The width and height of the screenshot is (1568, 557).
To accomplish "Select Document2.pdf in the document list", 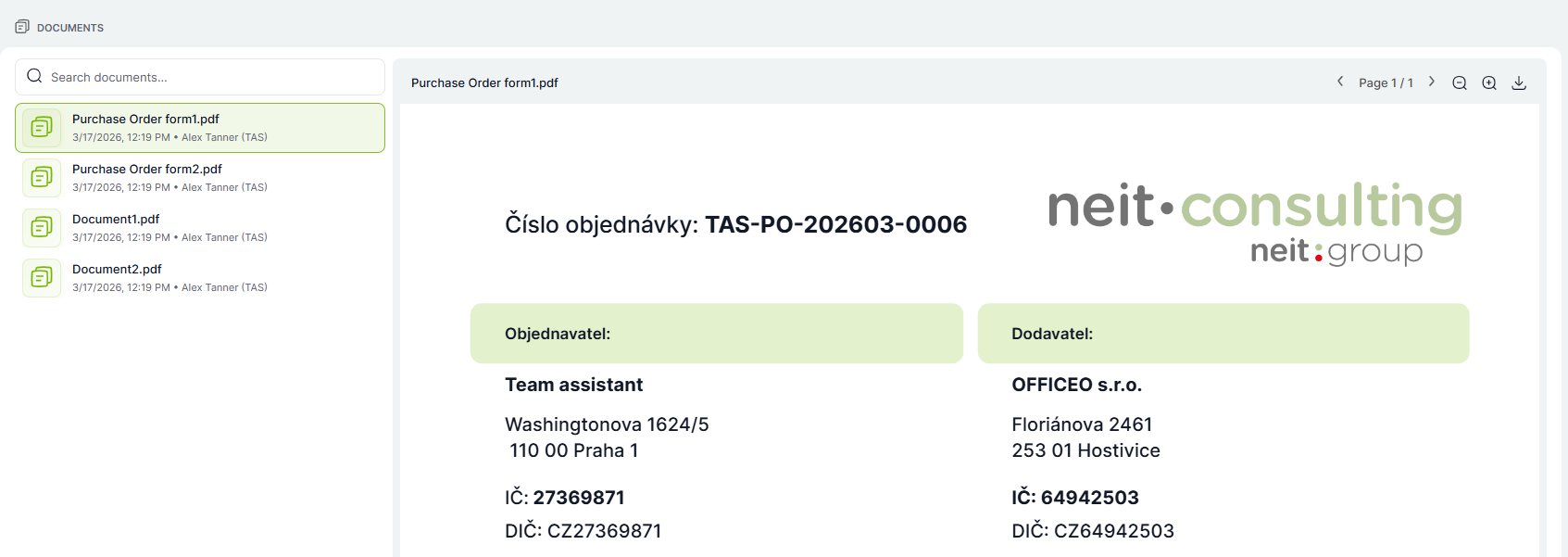I will 117,270.
